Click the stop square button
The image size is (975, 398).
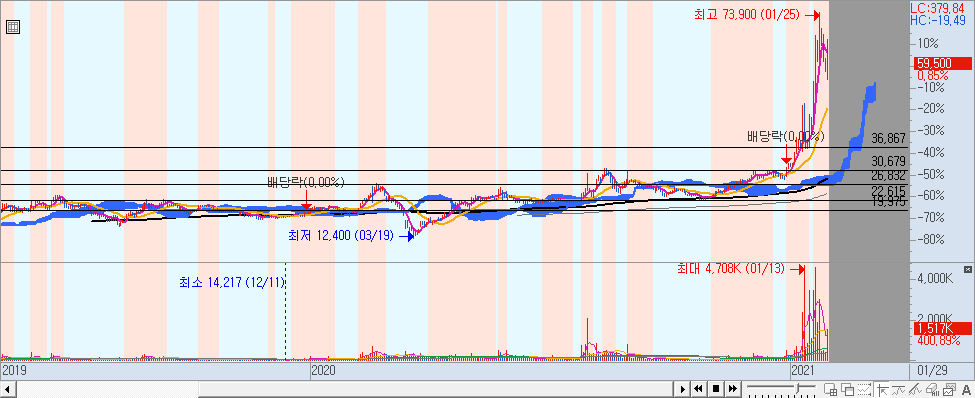tap(715, 389)
